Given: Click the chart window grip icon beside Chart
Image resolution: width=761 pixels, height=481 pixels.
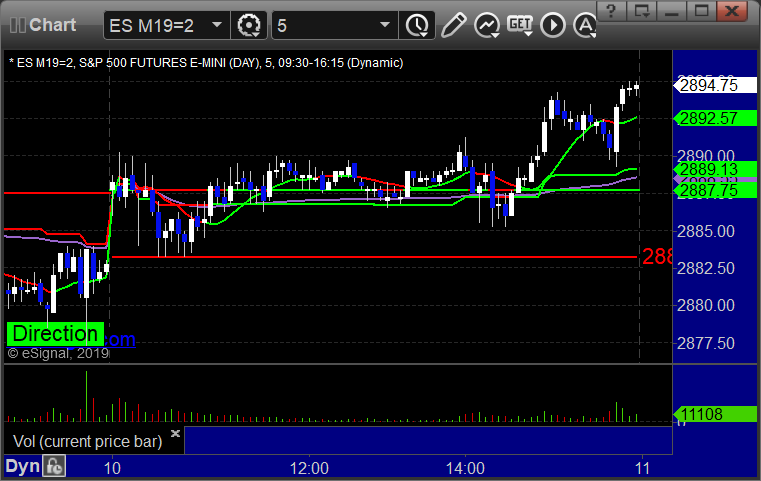Looking at the screenshot, I should [x=17, y=25].
